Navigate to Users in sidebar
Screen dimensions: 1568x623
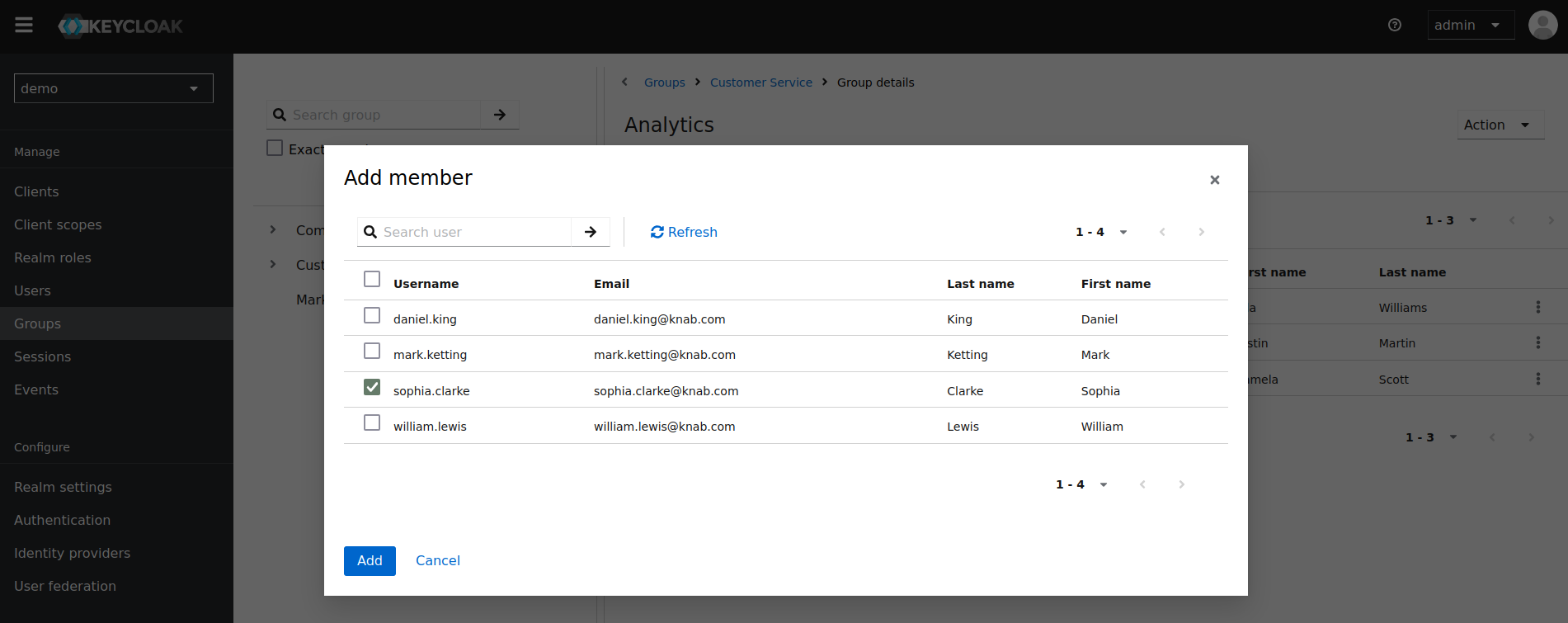tap(32, 290)
